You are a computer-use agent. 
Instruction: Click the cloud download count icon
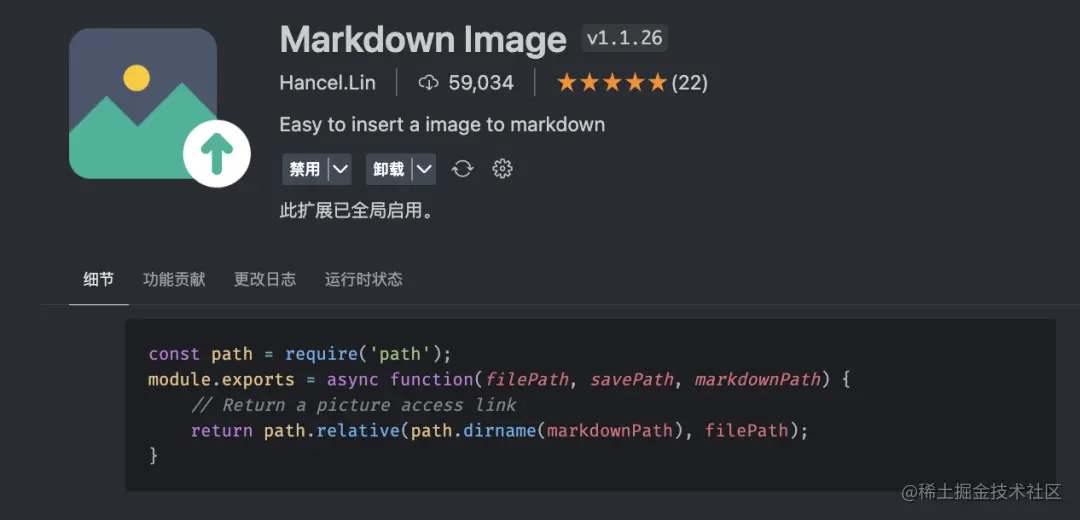(428, 83)
